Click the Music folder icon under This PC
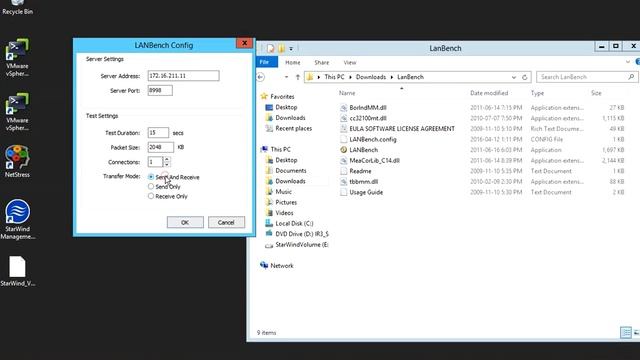 point(269,191)
